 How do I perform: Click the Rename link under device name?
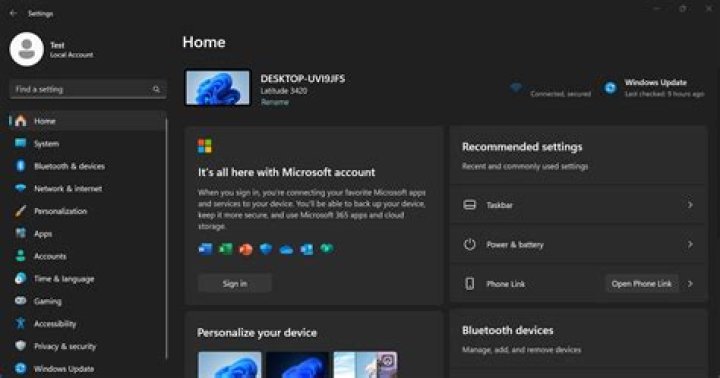(275, 102)
